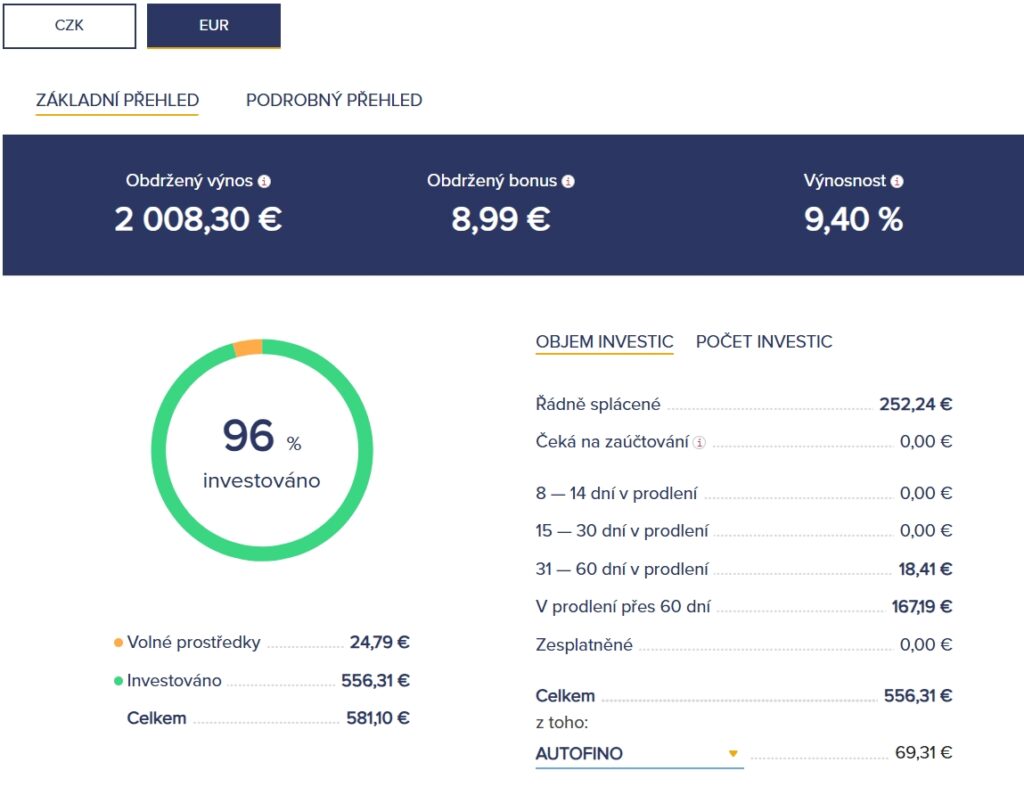Open the POČET INVESTIC view

765,342
